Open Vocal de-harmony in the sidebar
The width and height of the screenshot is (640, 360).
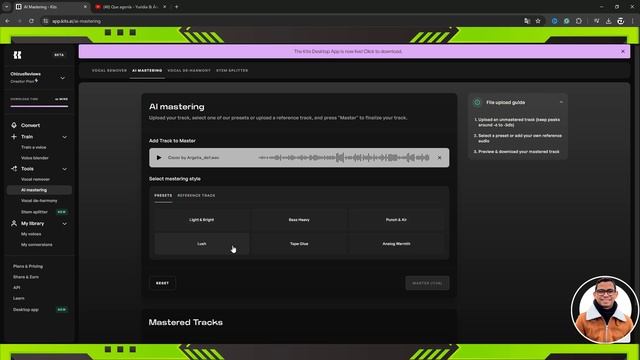(x=39, y=201)
